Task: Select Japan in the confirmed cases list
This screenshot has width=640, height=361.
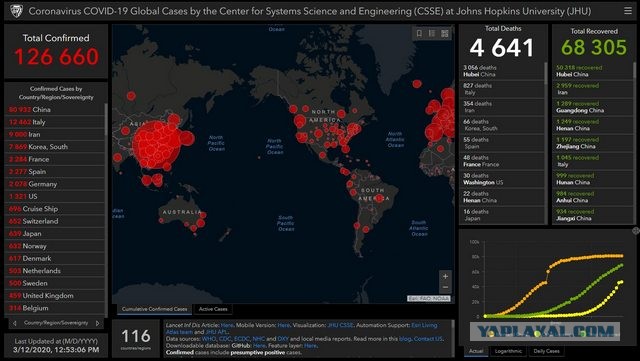Action: click(x=55, y=234)
